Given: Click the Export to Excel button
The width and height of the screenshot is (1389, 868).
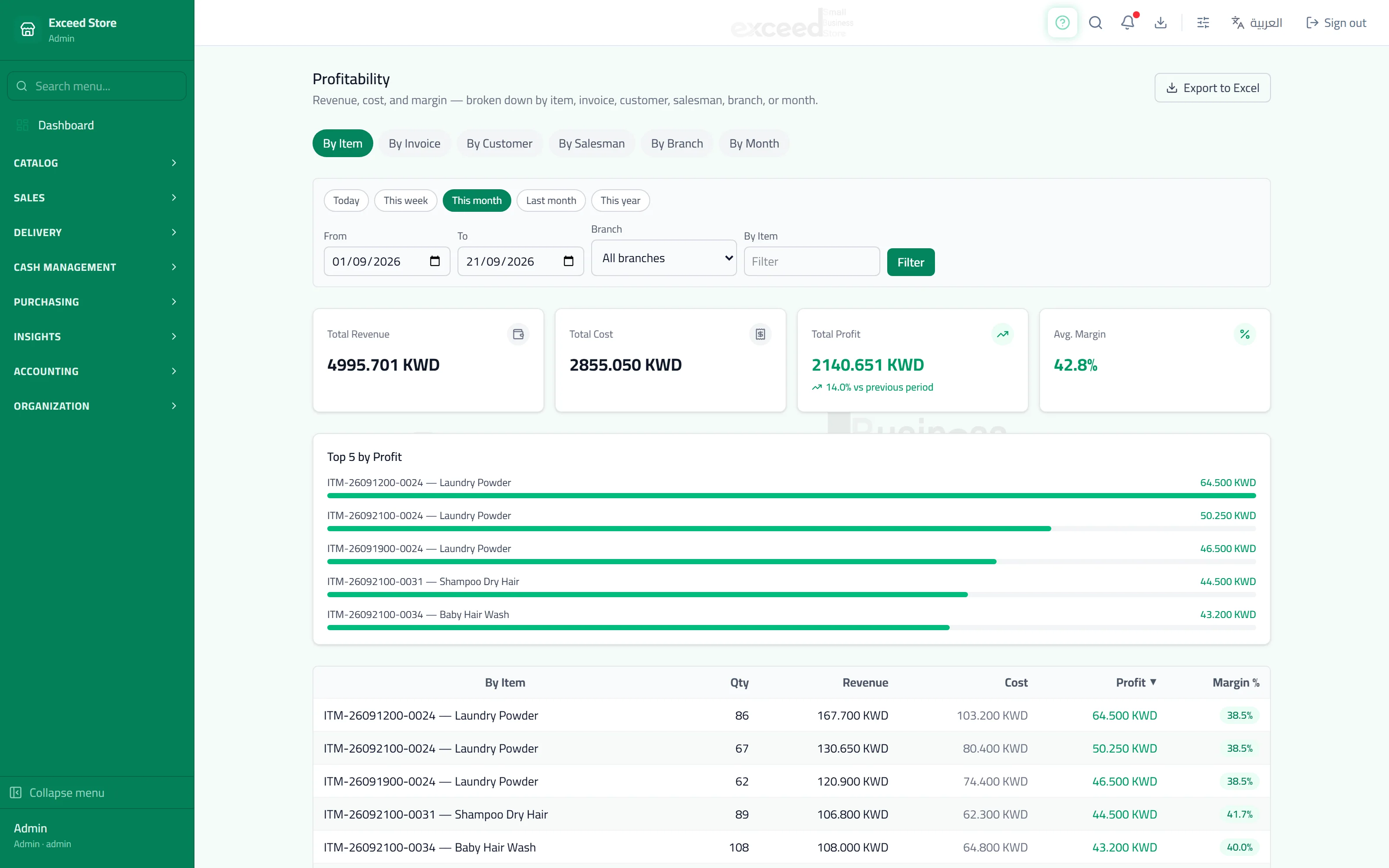Looking at the screenshot, I should (x=1213, y=88).
